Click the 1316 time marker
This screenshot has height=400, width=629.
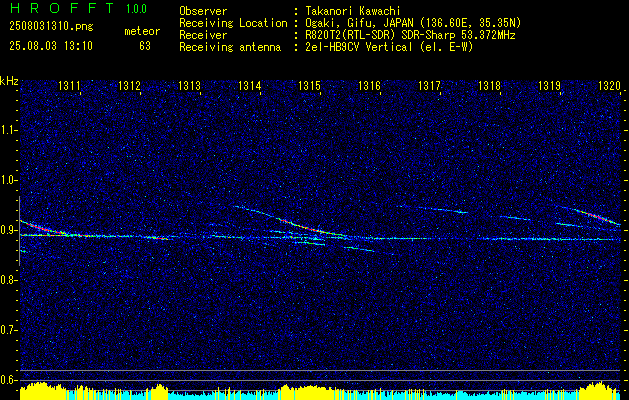369,85
